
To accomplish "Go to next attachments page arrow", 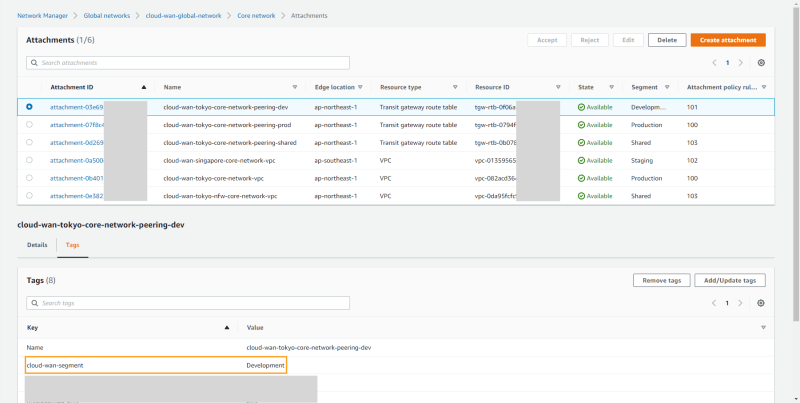I will pos(741,63).
